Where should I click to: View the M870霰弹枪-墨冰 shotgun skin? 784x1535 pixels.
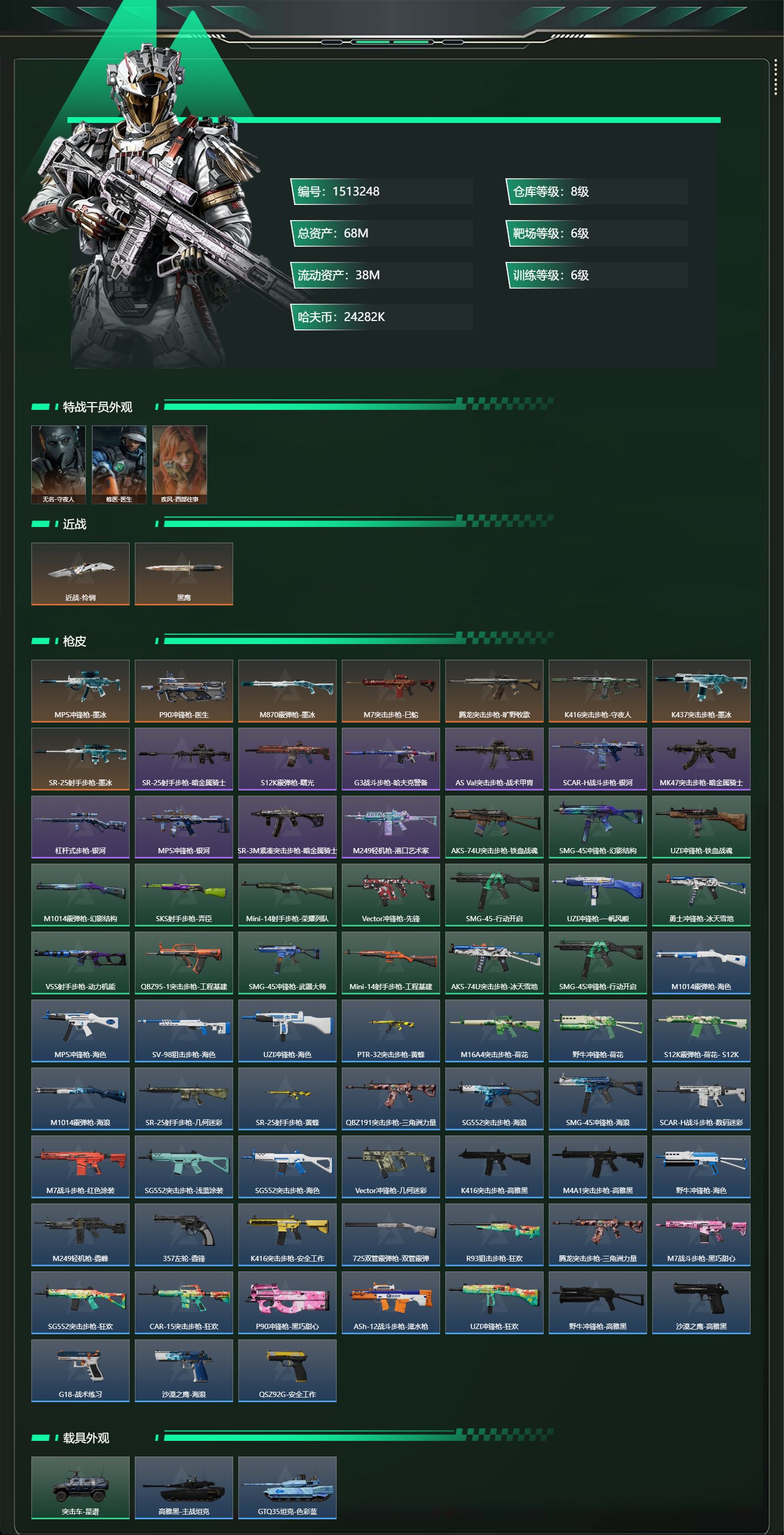(287, 691)
